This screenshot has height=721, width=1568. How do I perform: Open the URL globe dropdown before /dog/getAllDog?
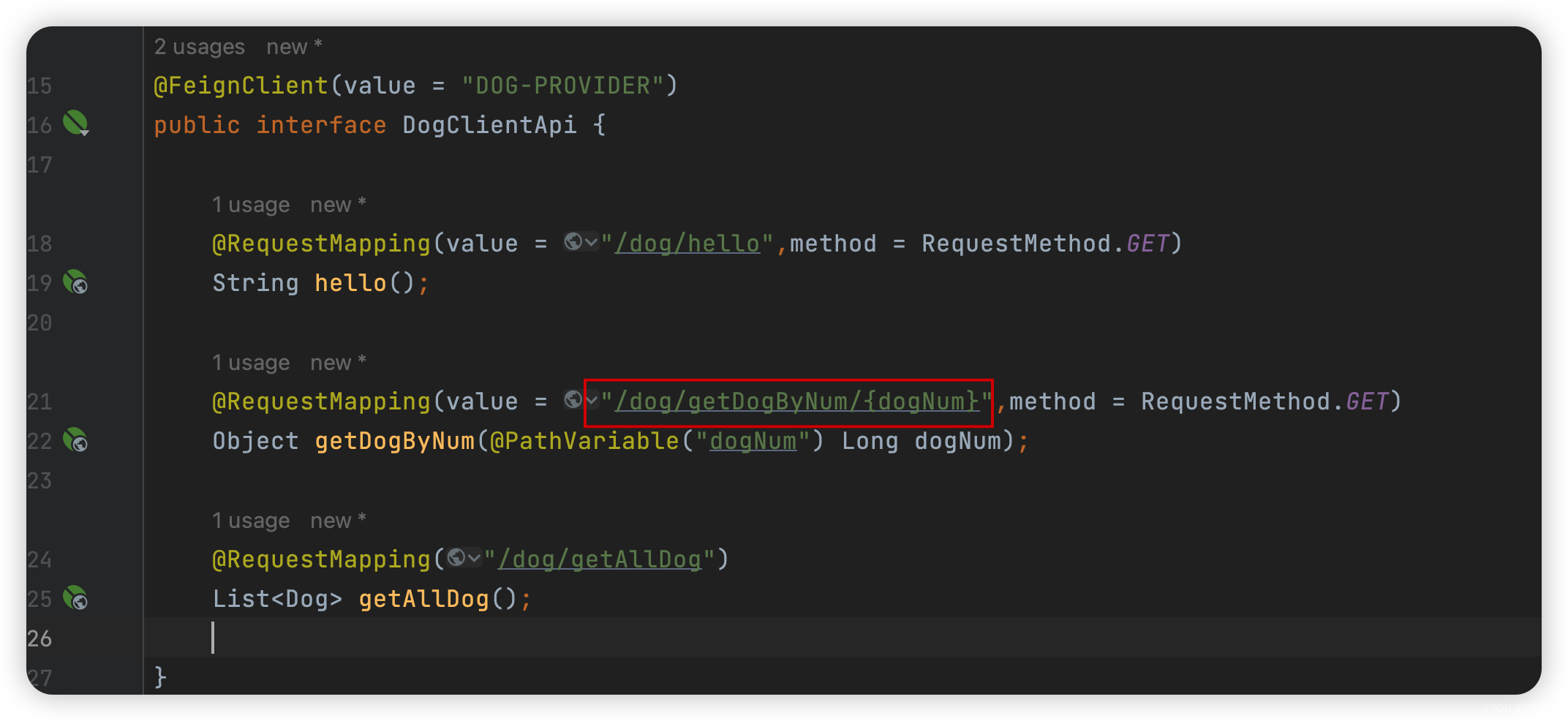pos(464,558)
